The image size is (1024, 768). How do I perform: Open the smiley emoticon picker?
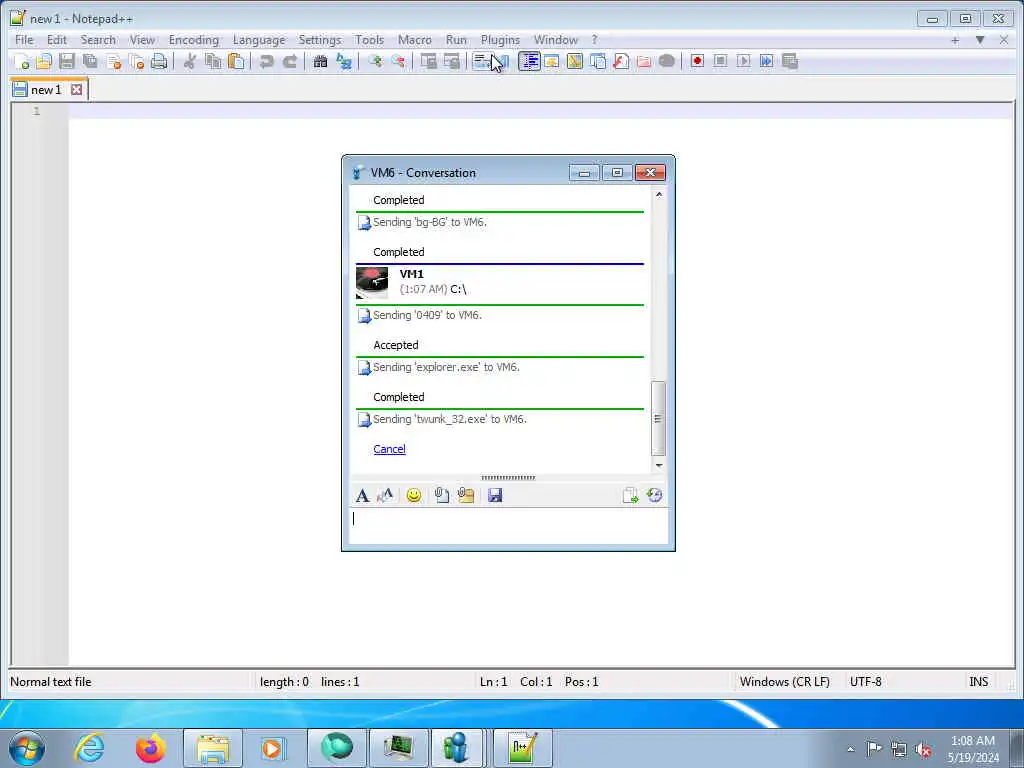413,496
